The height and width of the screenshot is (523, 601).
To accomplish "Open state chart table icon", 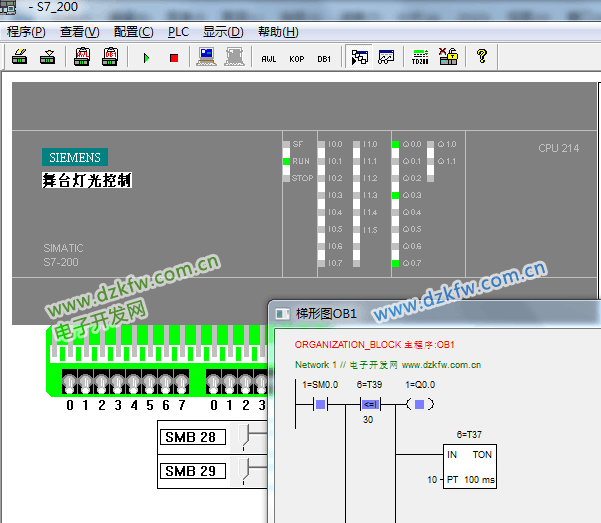I will pos(386,57).
